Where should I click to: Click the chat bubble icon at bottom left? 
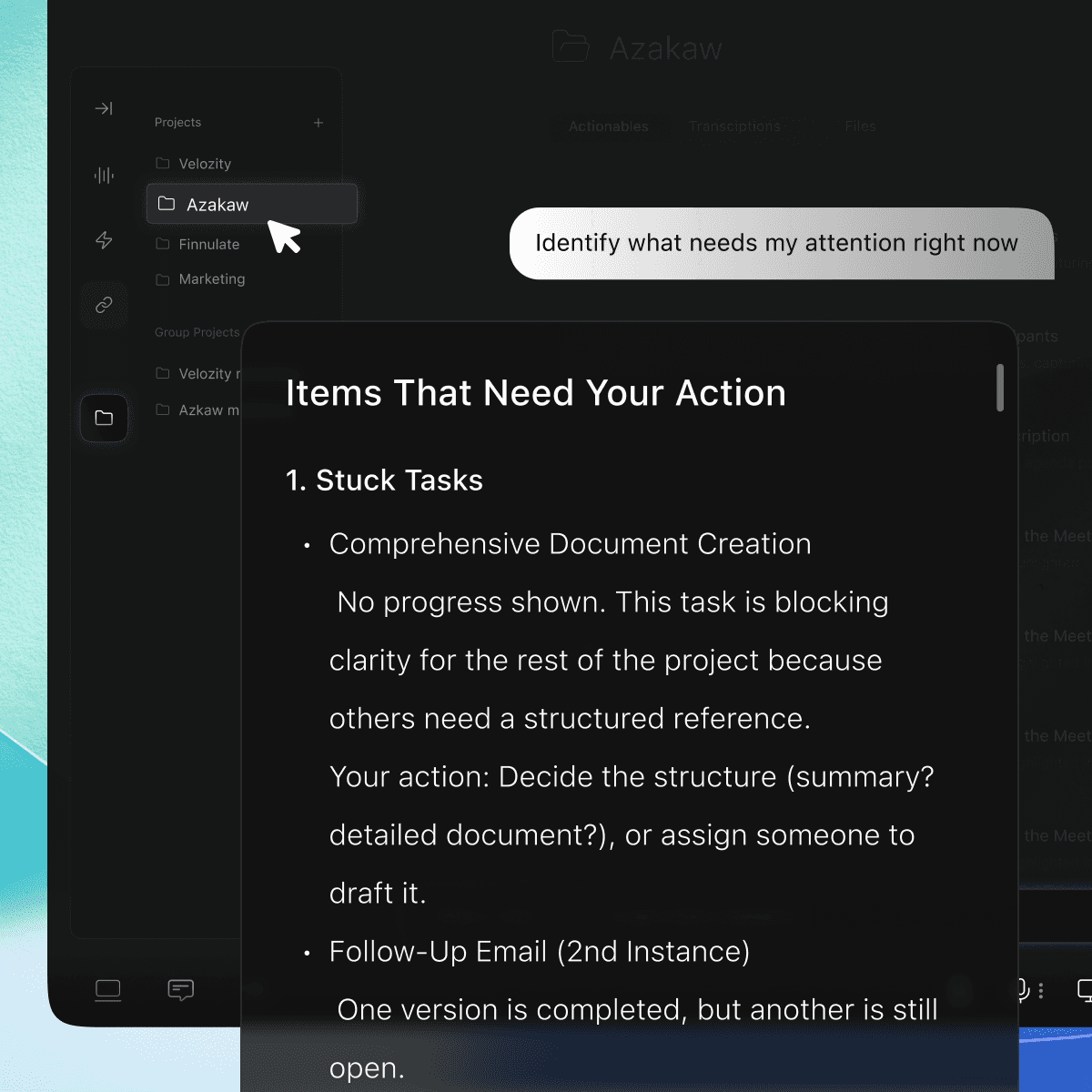181,990
